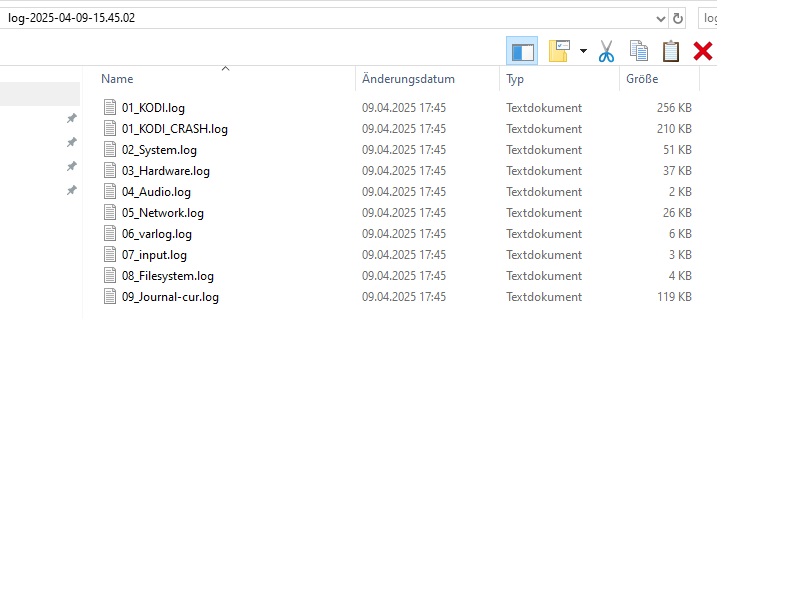Click the file icon of 01_KODI_CRASH.log
The width and height of the screenshot is (800, 600).
point(110,128)
